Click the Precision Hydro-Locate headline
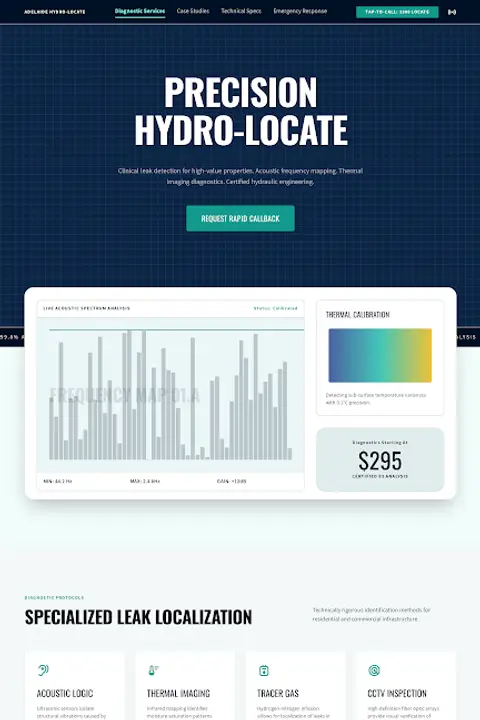This screenshot has height=720, width=480. click(x=241, y=111)
